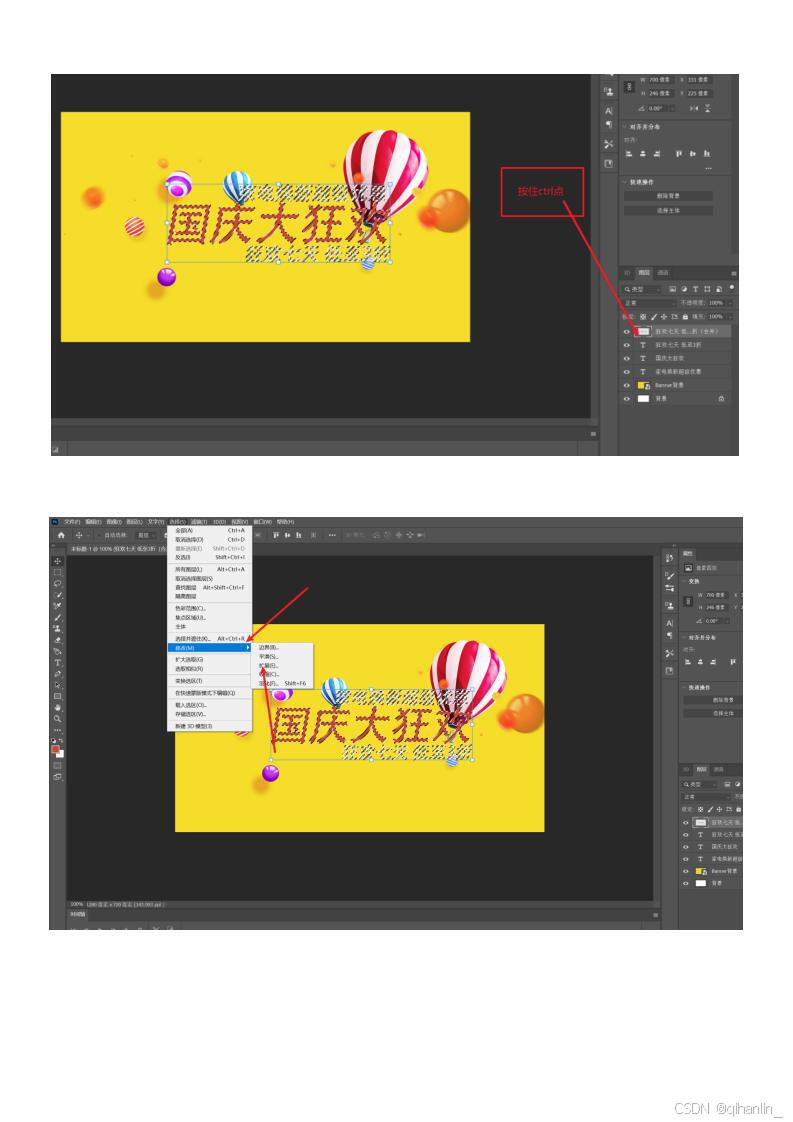Select the Horizontal Type tool in lower screenshot

[x=57, y=663]
